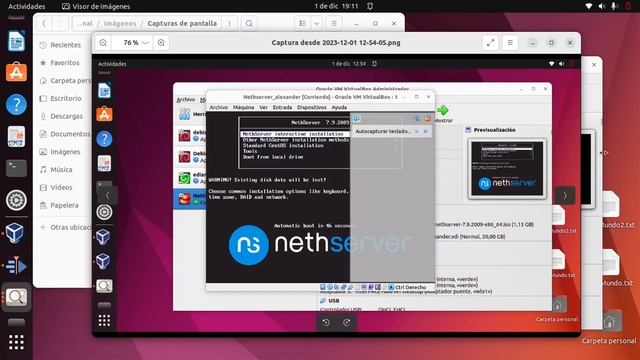Image resolution: width=640 pixels, height=360 pixels.
Task: Select Mundo2.txt file on the desktop
Action: [x=617, y=210]
